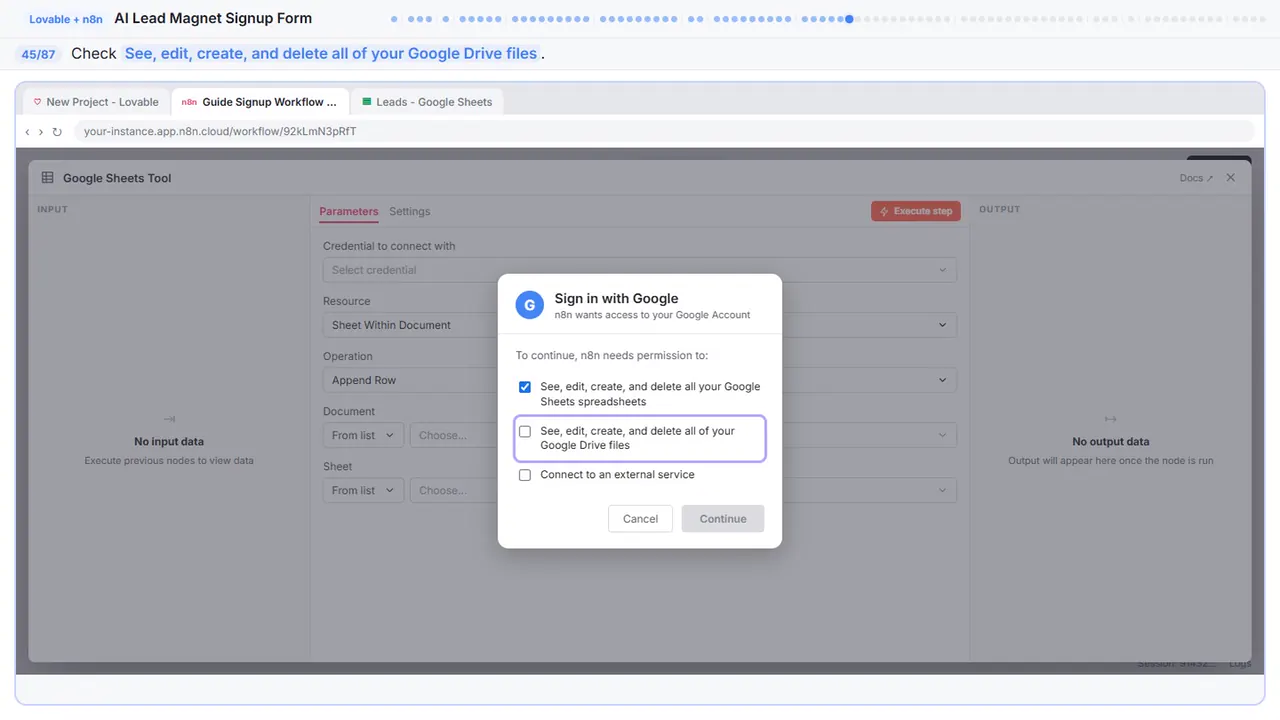1280x720 pixels.
Task: Click the browser reload icon
Action: click(x=57, y=131)
